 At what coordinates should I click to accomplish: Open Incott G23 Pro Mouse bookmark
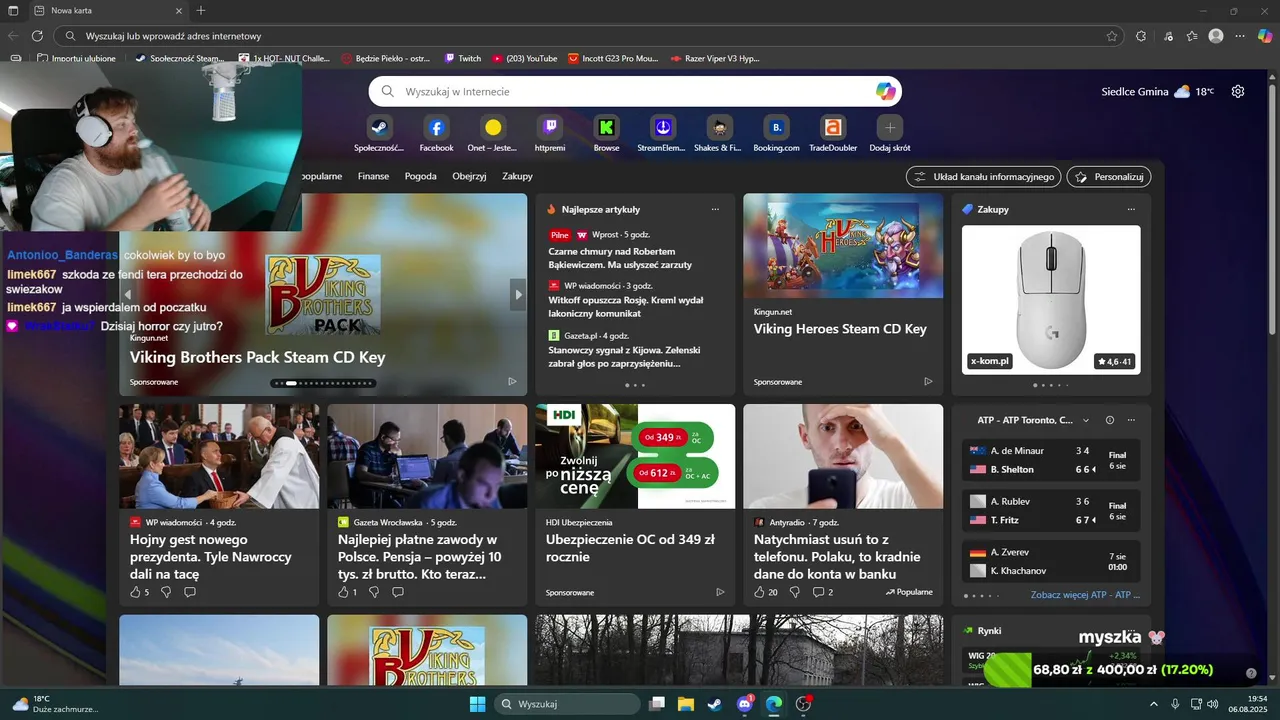pos(613,58)
